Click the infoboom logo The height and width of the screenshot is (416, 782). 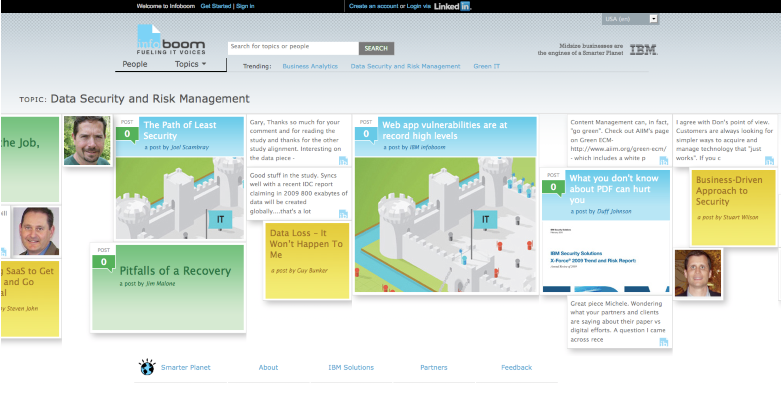coord(171,39)
